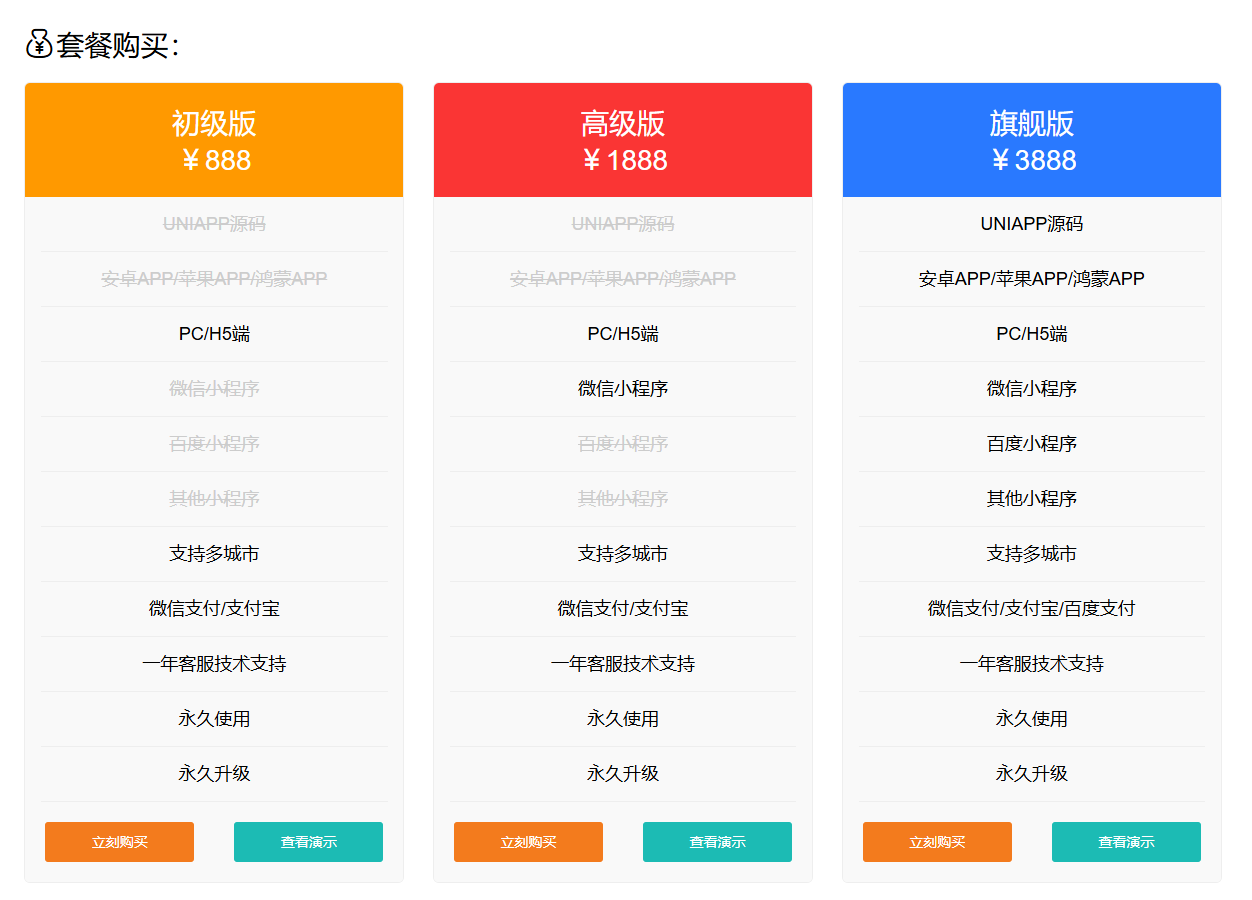Click the crossed-out 百度小程序 in 高级版
Screen dimensions: 1252x900
pos(623,444)
